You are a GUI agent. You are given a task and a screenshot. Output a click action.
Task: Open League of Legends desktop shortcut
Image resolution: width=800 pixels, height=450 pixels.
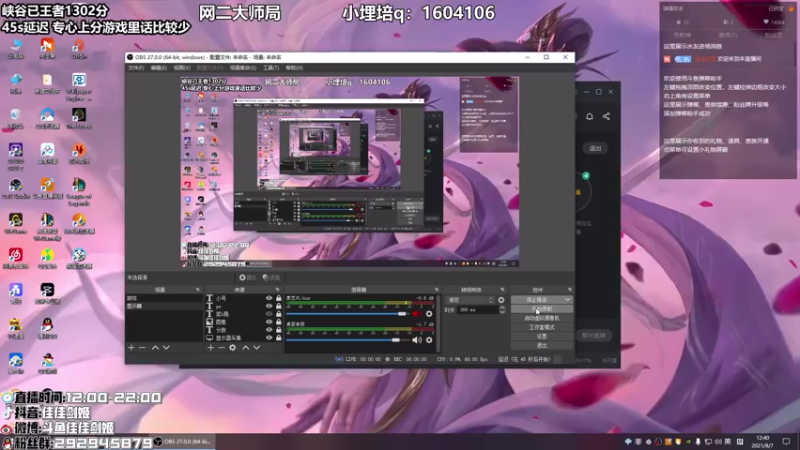coord(79,191)
